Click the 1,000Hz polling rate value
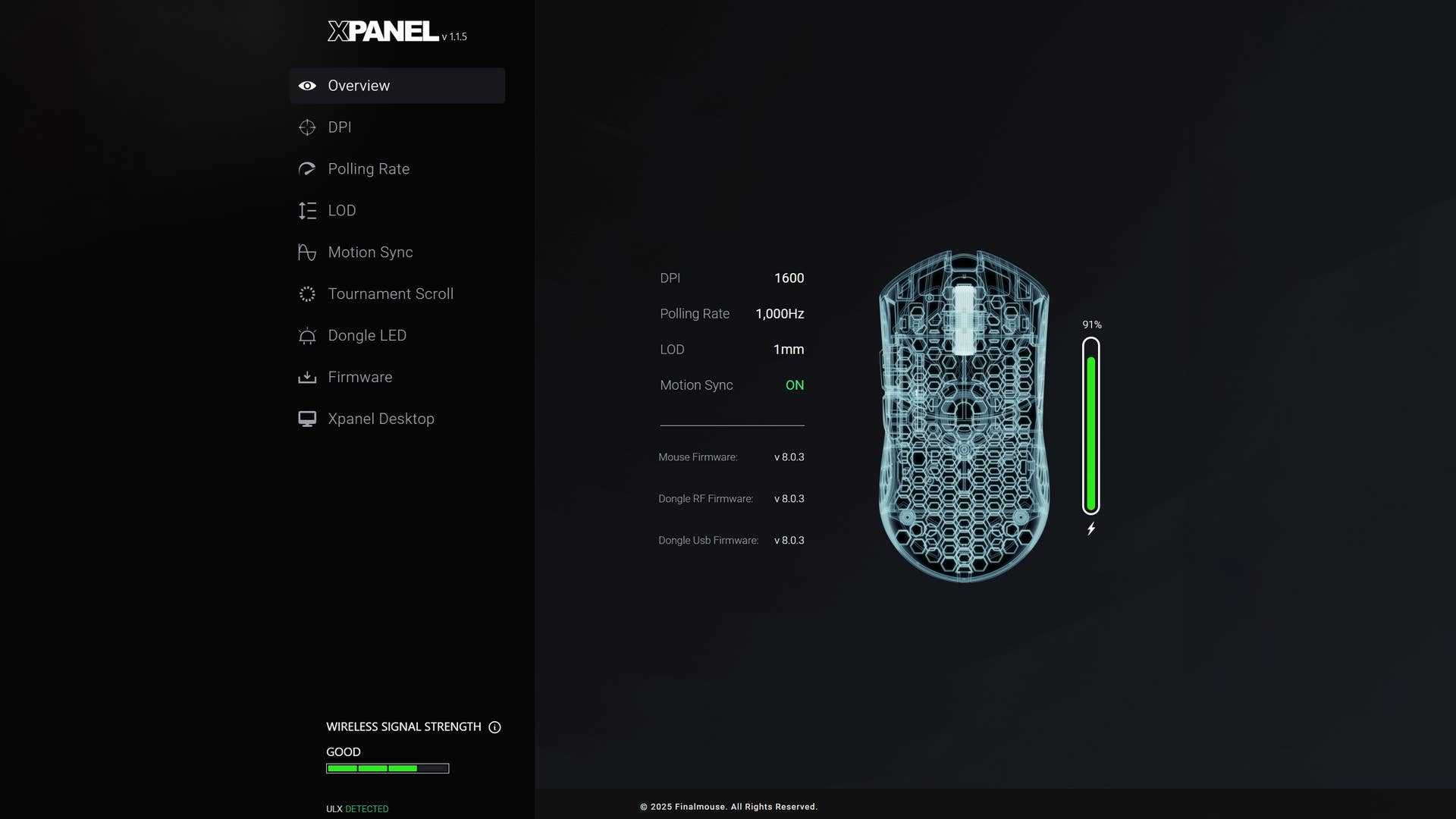1456x819 pixels. pyautogui.click(x=779, y=314)
